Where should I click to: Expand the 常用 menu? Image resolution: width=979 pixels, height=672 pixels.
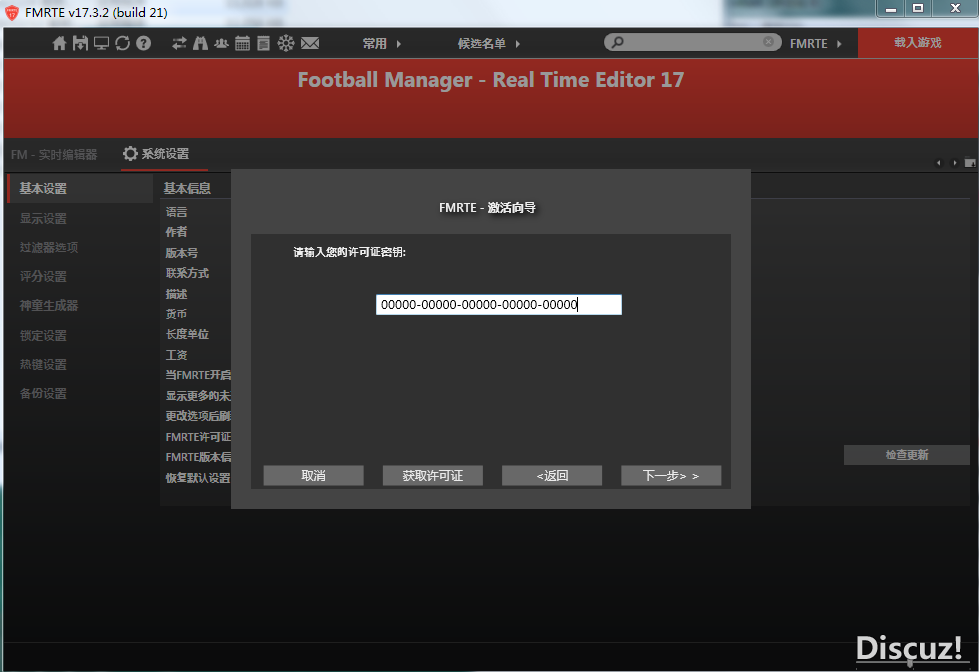click(381, 44)
